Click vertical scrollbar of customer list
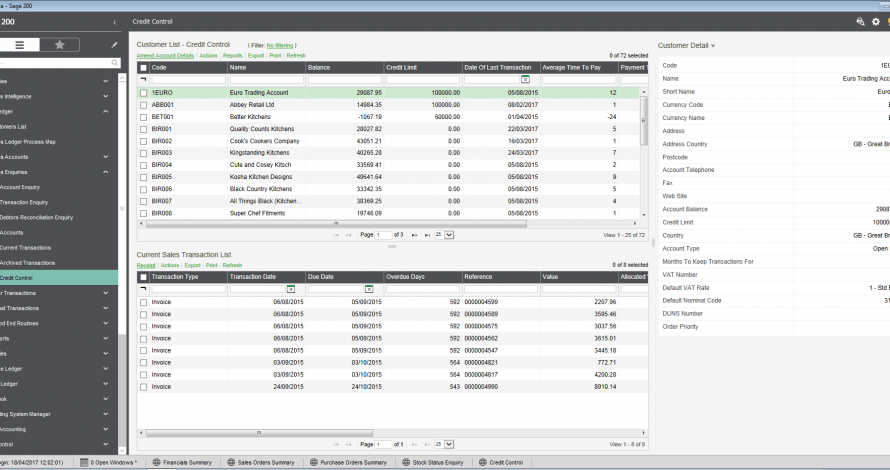The height and width of the screenshot is (470, 890). (x=644, y=120)
